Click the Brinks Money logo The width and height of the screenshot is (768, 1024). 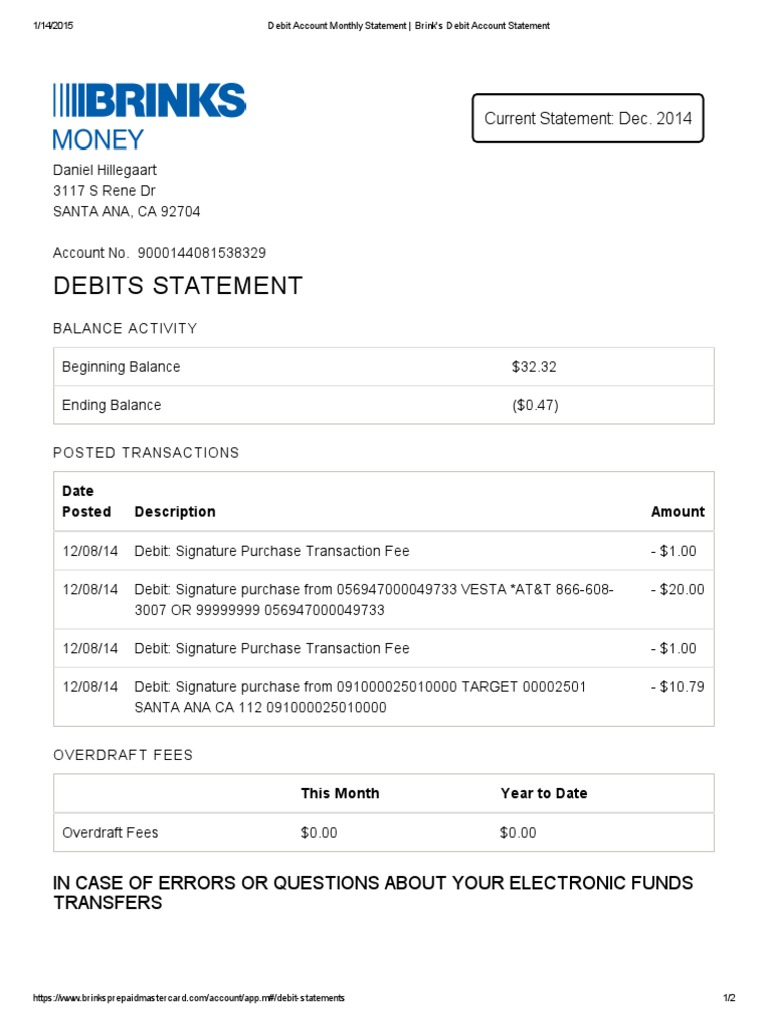point(149,116)
